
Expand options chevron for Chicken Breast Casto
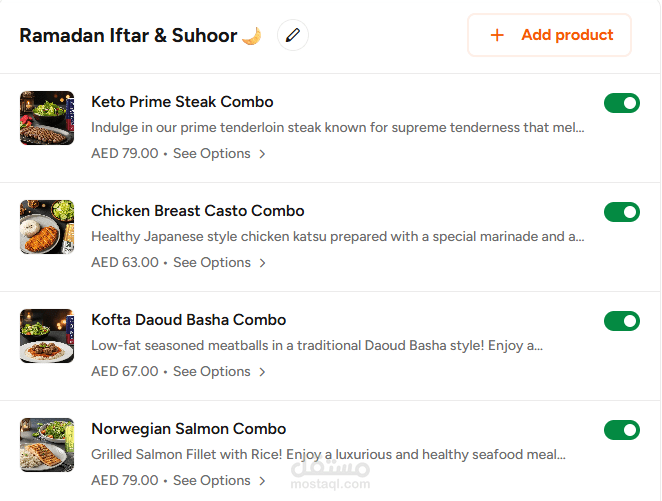tap(263, 263)
